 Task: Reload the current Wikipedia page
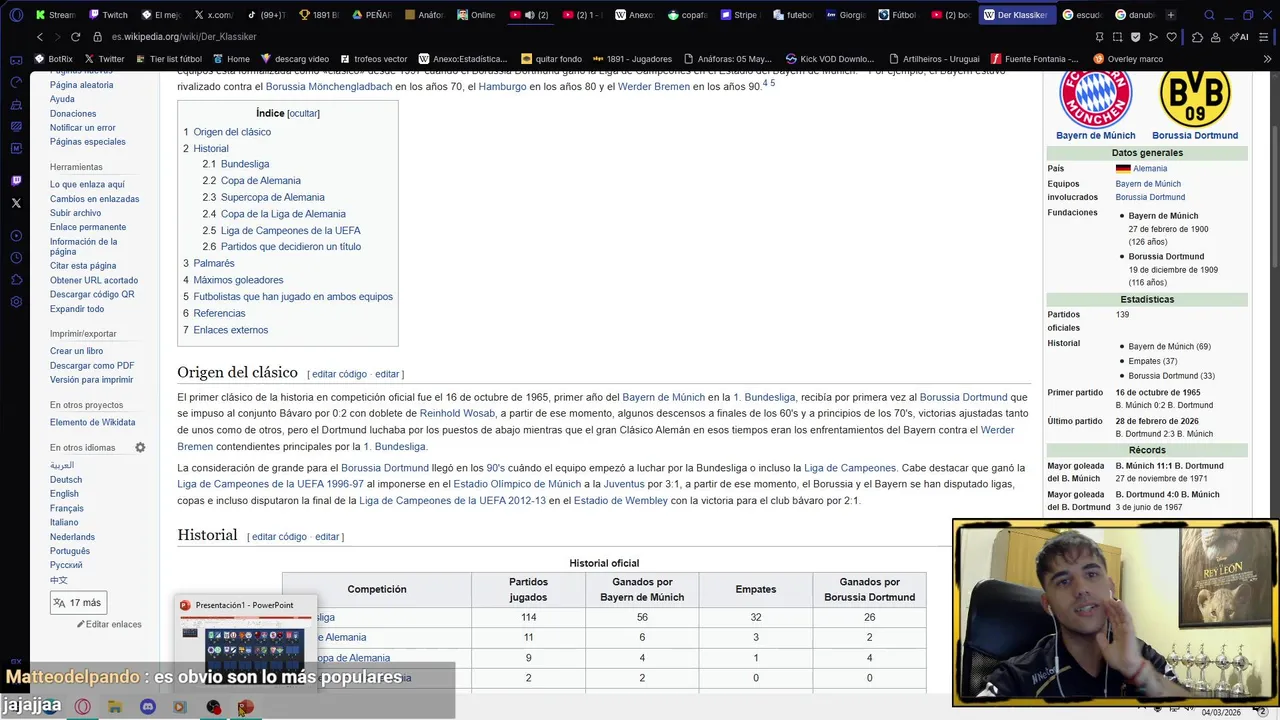[x=75, y=37]
